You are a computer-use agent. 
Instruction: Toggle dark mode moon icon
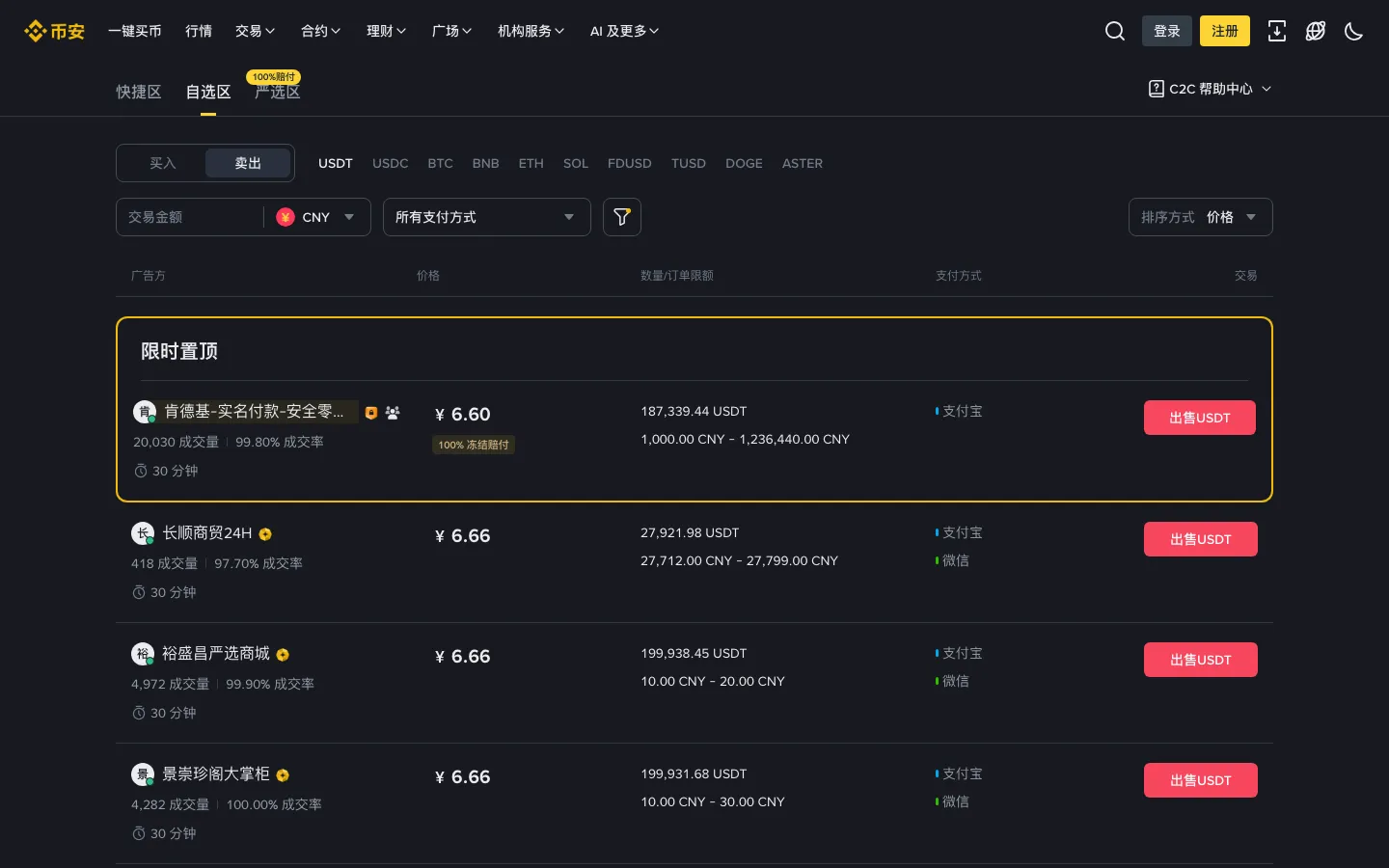tap(1354, 31)
